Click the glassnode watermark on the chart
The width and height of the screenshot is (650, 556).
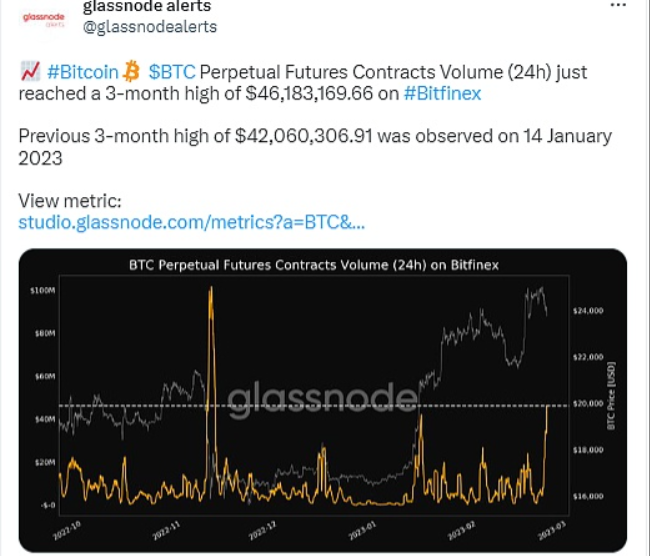click(322, 400)
